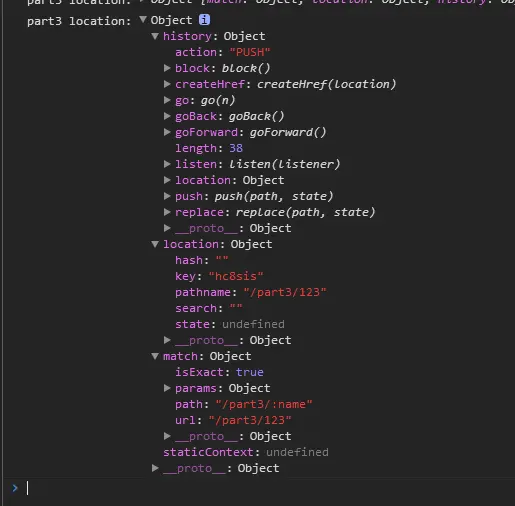This screenshot has width=515, height=506.
Task: Expand __proto__ below staticContext row
Action: coord(155,468)
